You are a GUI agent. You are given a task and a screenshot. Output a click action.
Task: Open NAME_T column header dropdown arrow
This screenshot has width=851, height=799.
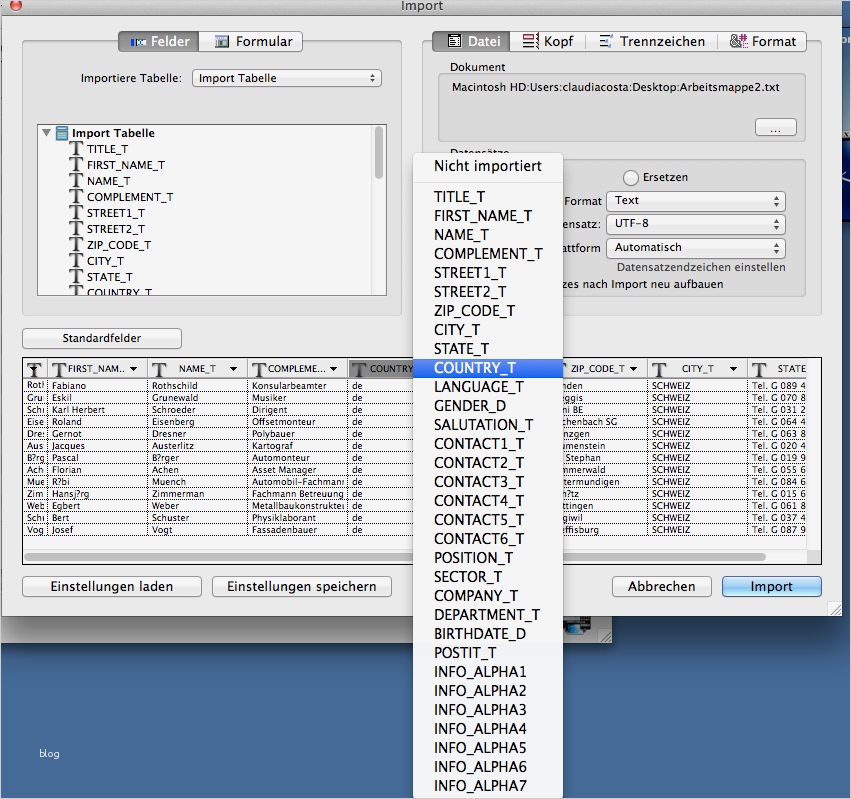pyautogui.click(x=233, y=369)
